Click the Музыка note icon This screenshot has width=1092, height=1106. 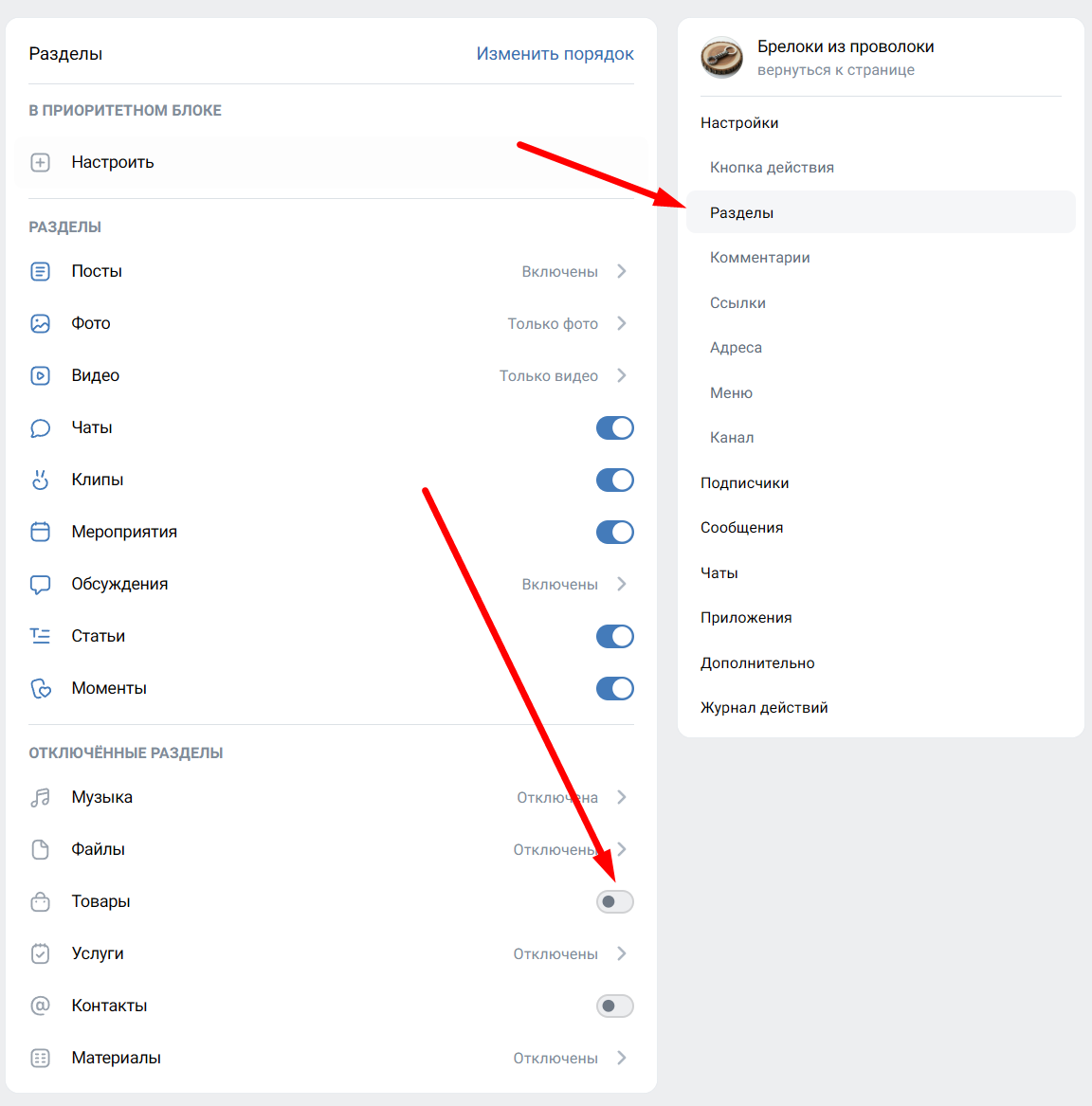click(40, 798)
